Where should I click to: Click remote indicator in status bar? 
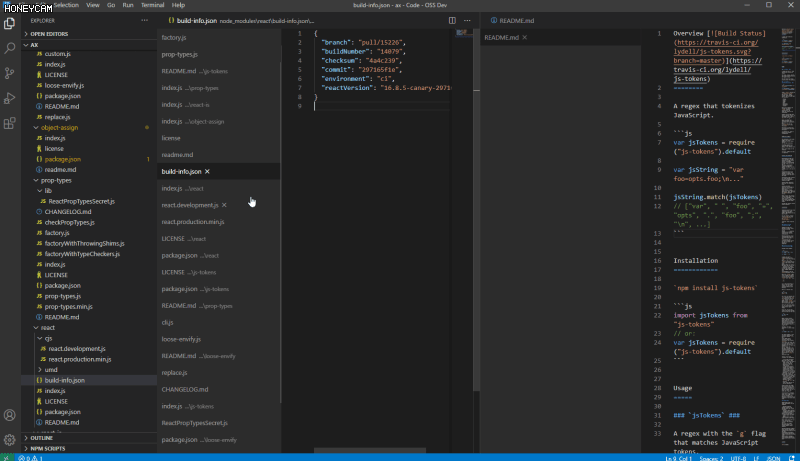(7, 457)
